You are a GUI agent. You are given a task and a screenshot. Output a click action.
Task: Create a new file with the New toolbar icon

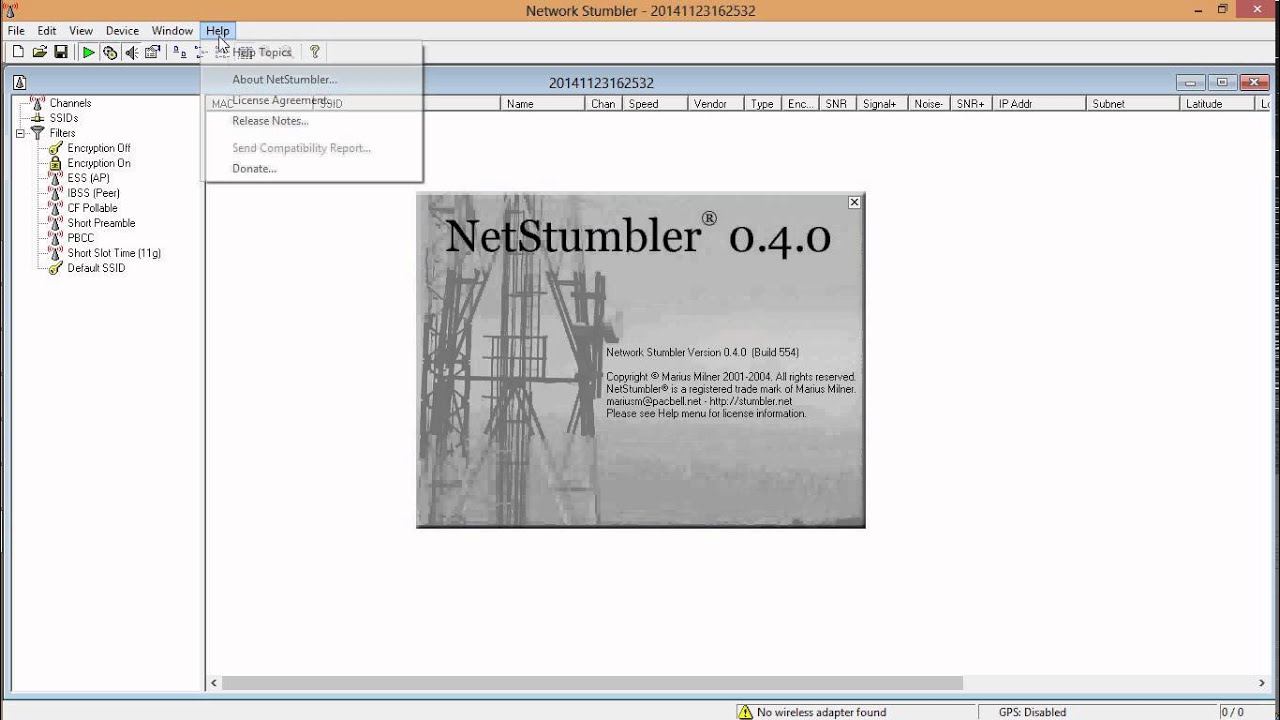pyautogui.click(x=18, y=52)
